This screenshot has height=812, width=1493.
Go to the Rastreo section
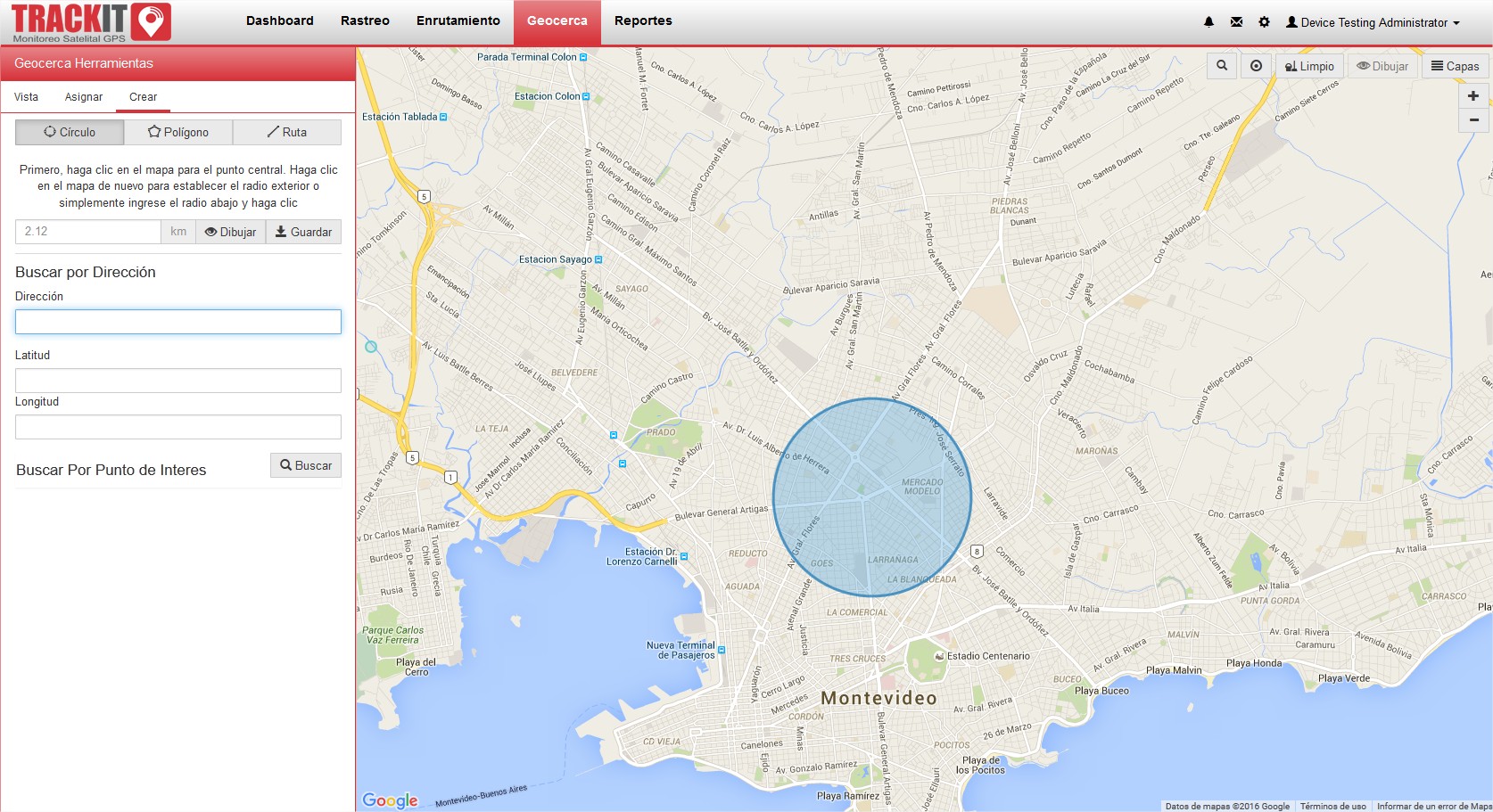pos(365,21)
